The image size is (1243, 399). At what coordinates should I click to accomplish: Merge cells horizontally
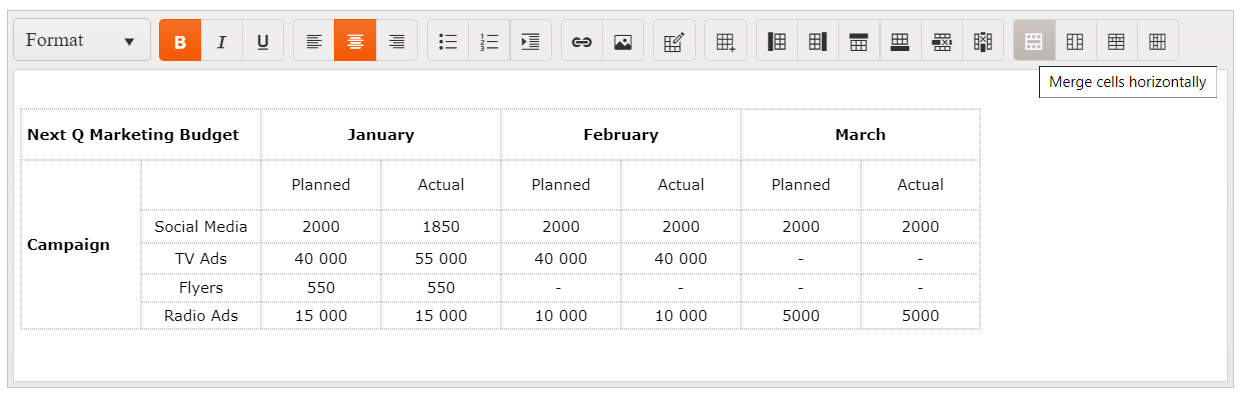tap(1034, 41)
